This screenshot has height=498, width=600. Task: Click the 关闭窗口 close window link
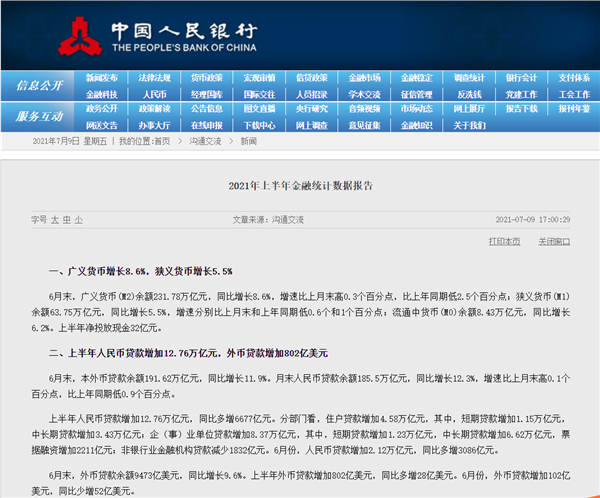554,241
